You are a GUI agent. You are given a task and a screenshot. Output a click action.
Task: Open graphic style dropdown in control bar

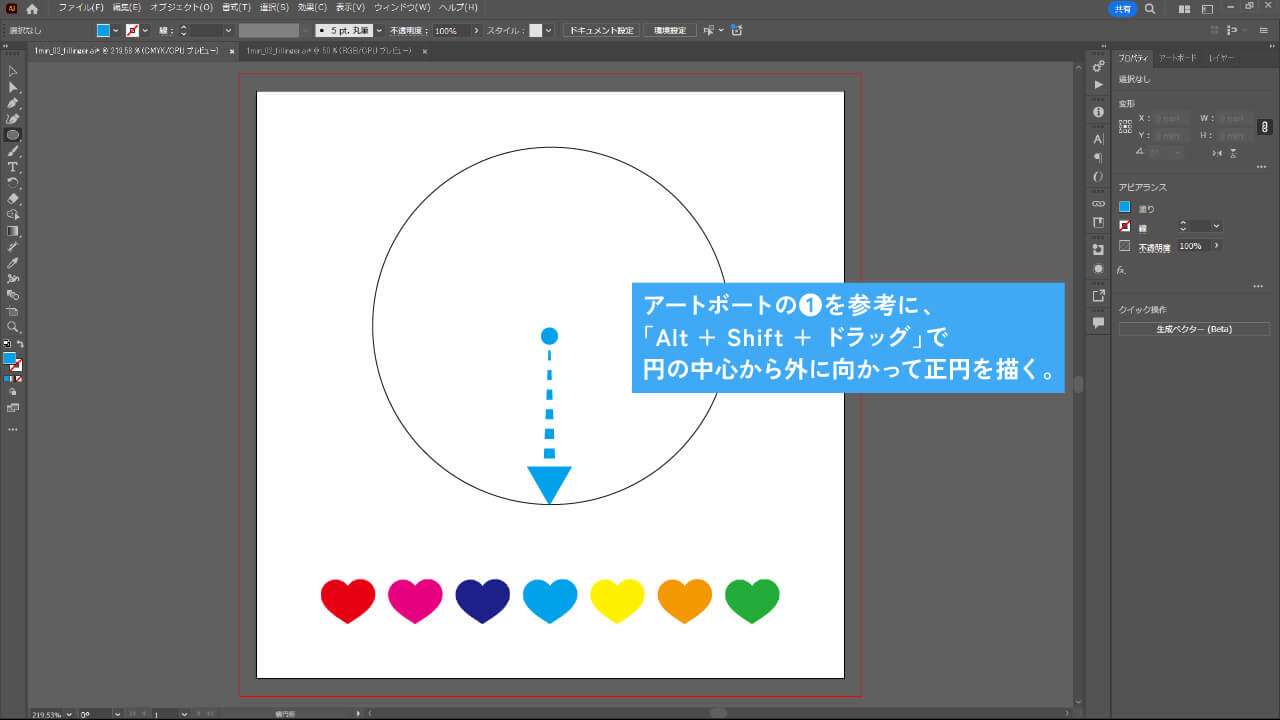[548, 30]
